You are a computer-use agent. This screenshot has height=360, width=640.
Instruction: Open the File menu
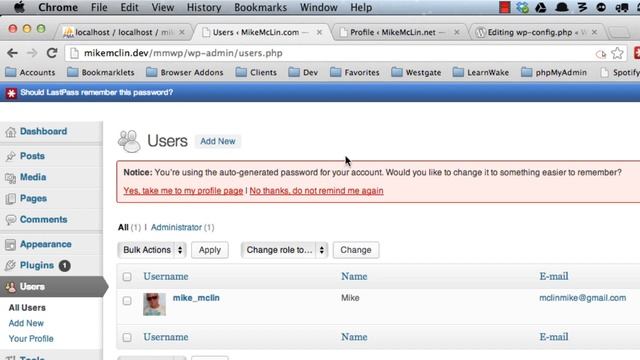pyautogui.click(x=99, y=7)
